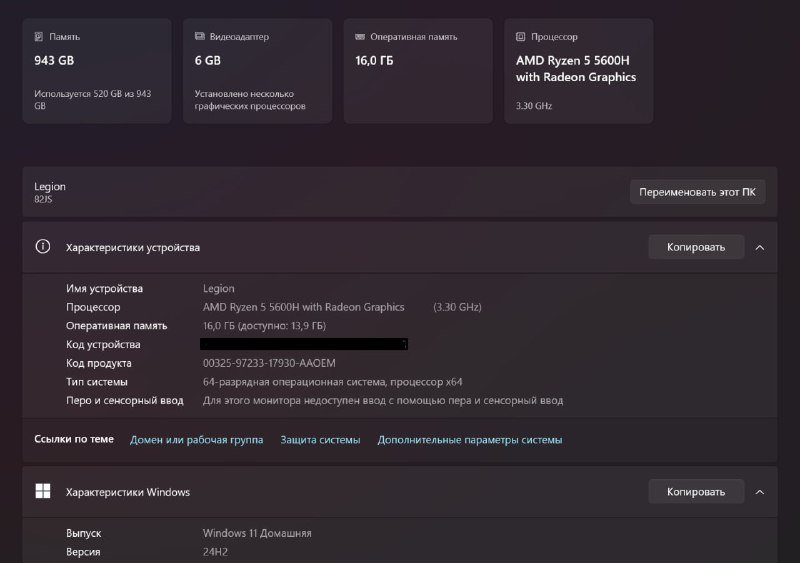Collapse the Характеристики устройства section chevron

(x=760, y=248)
